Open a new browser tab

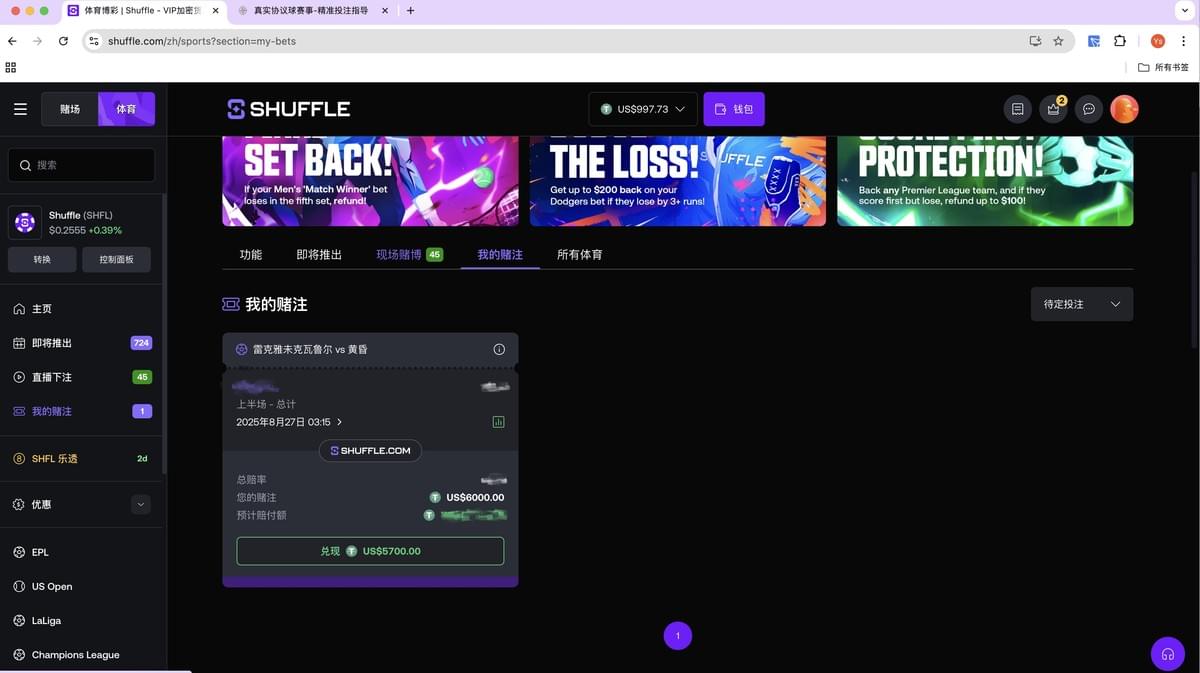pos(410,11)
